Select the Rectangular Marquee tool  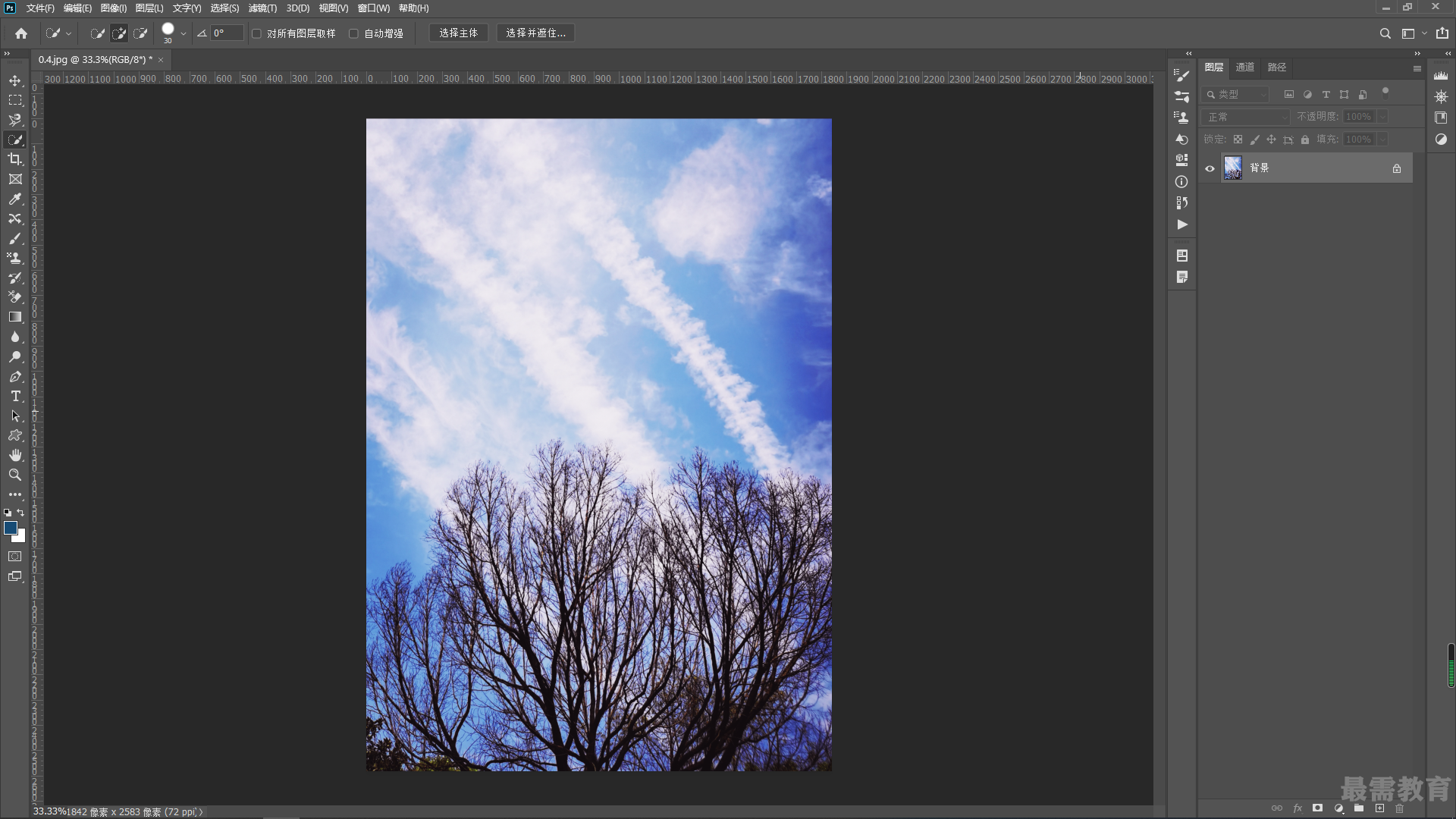pos(15,100)
